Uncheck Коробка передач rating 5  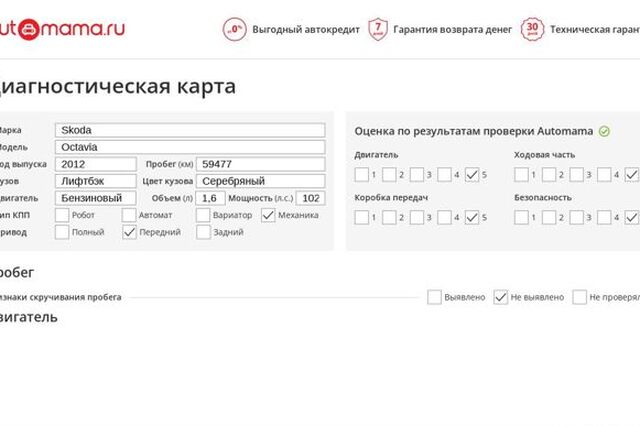point(472,217)
